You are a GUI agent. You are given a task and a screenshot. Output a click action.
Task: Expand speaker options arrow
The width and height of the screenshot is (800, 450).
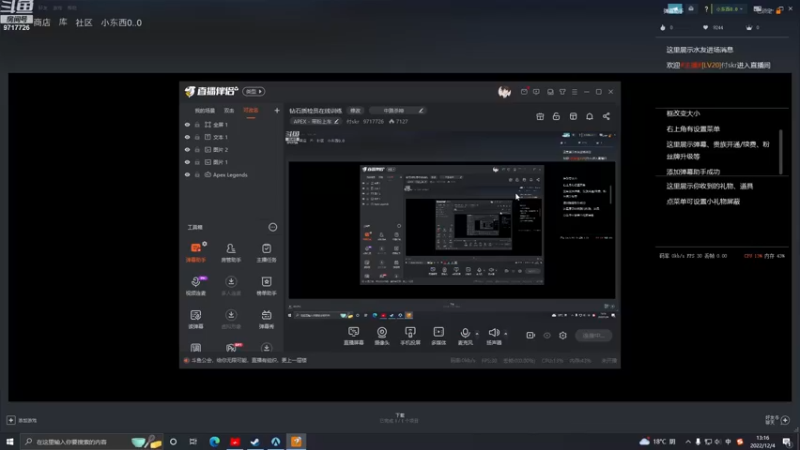coord(506,334)
